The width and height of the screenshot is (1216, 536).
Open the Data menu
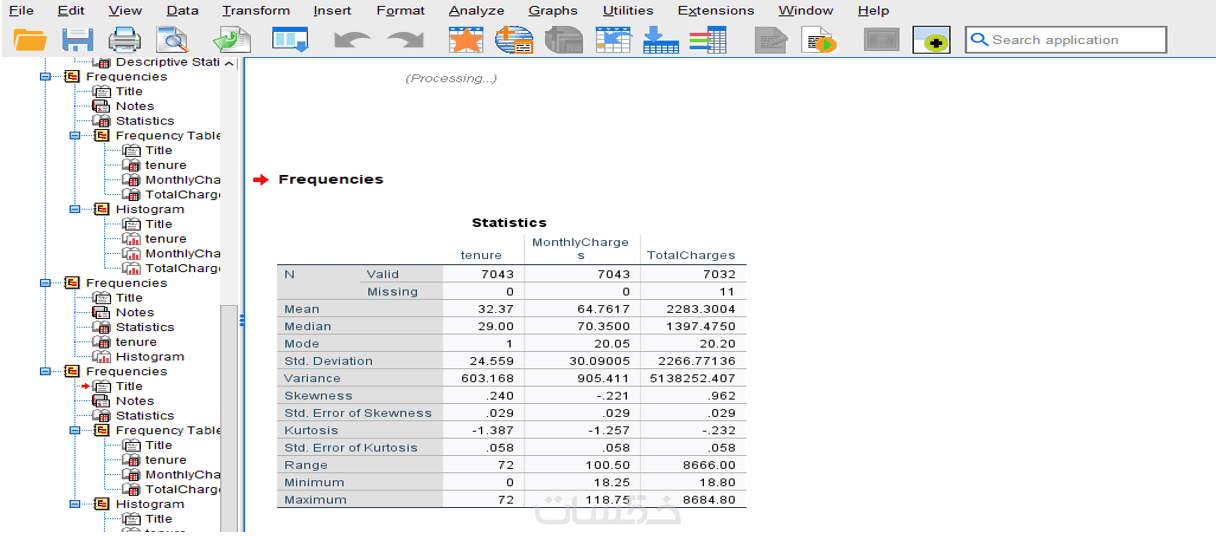tap(182, 11)
